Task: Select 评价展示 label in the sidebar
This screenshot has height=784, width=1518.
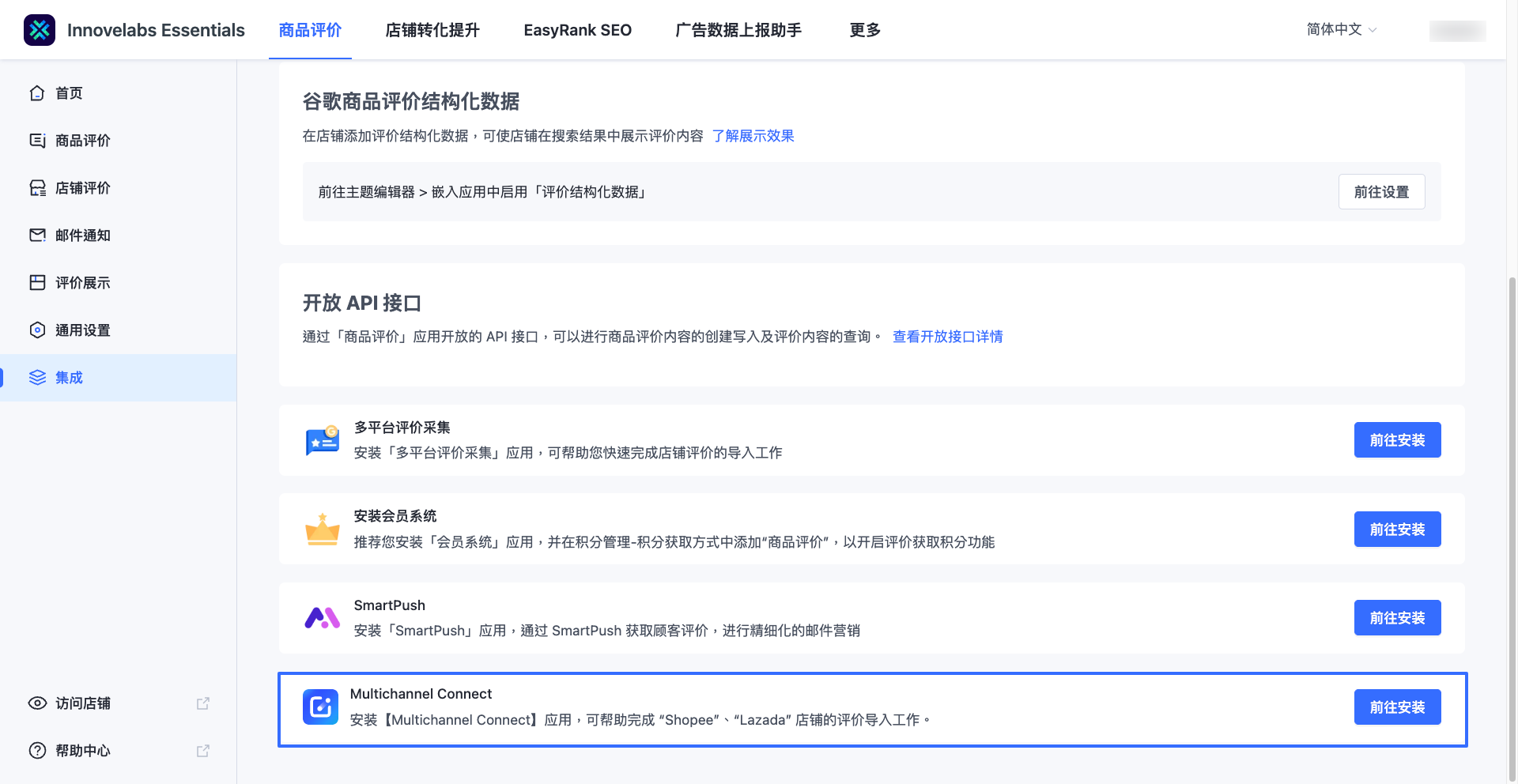Action: 83,283
